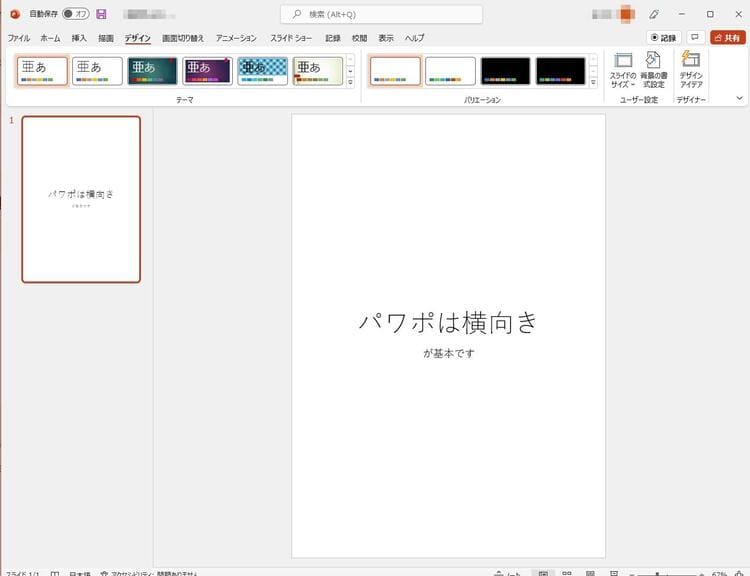
Task: Switch to the ホーム tab
Action: click(50, 38)
